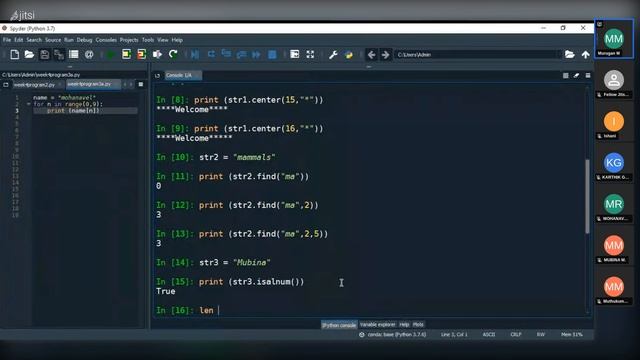This screenshot has width=640, height=360.
Task: Select Murugan M participant thumbnail in Jitsi
Action: [x=614, y=39]
